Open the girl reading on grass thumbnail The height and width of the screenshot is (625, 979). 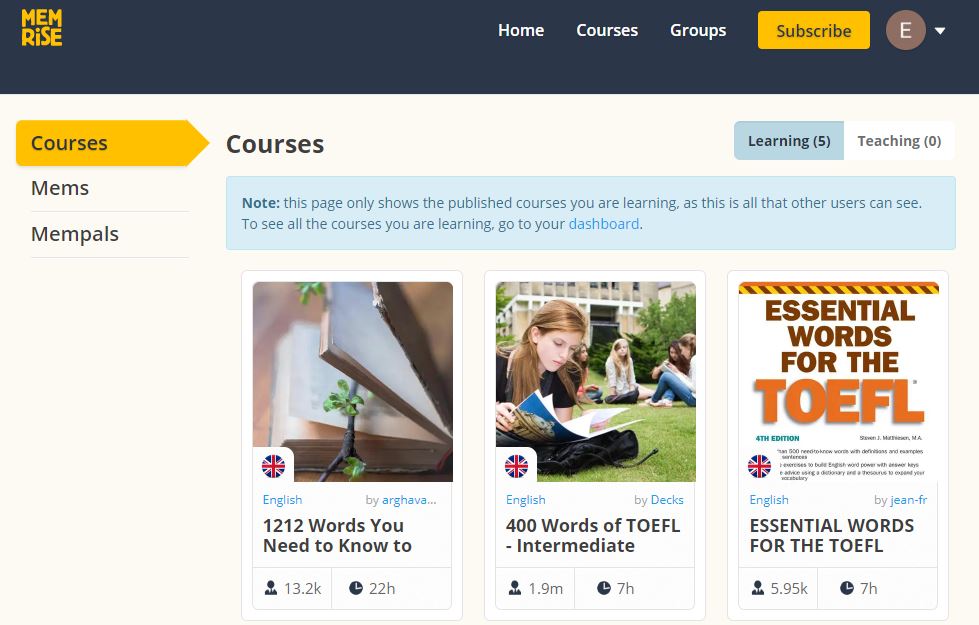tap(596, 381)
